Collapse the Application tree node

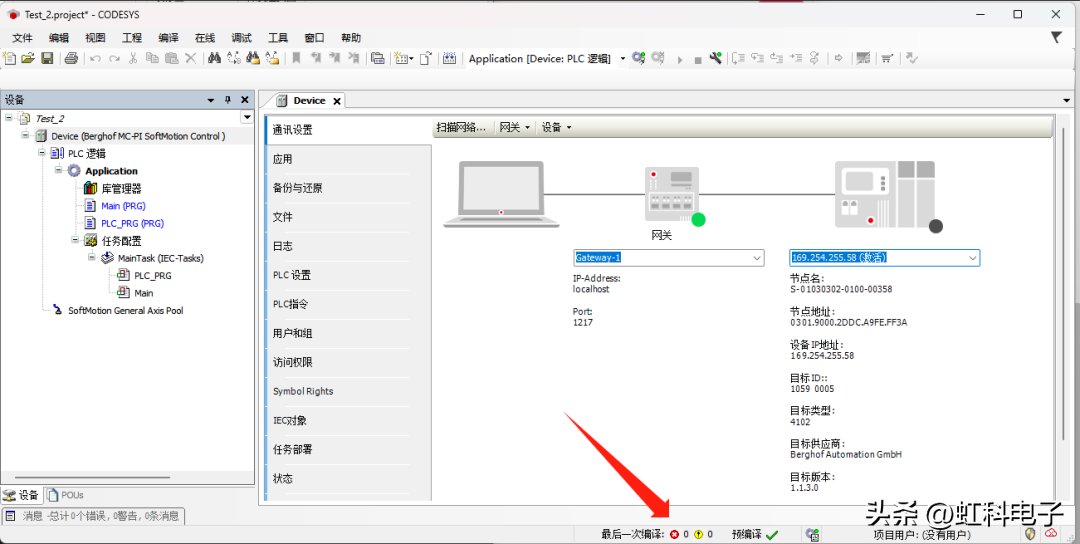[59, 170]
